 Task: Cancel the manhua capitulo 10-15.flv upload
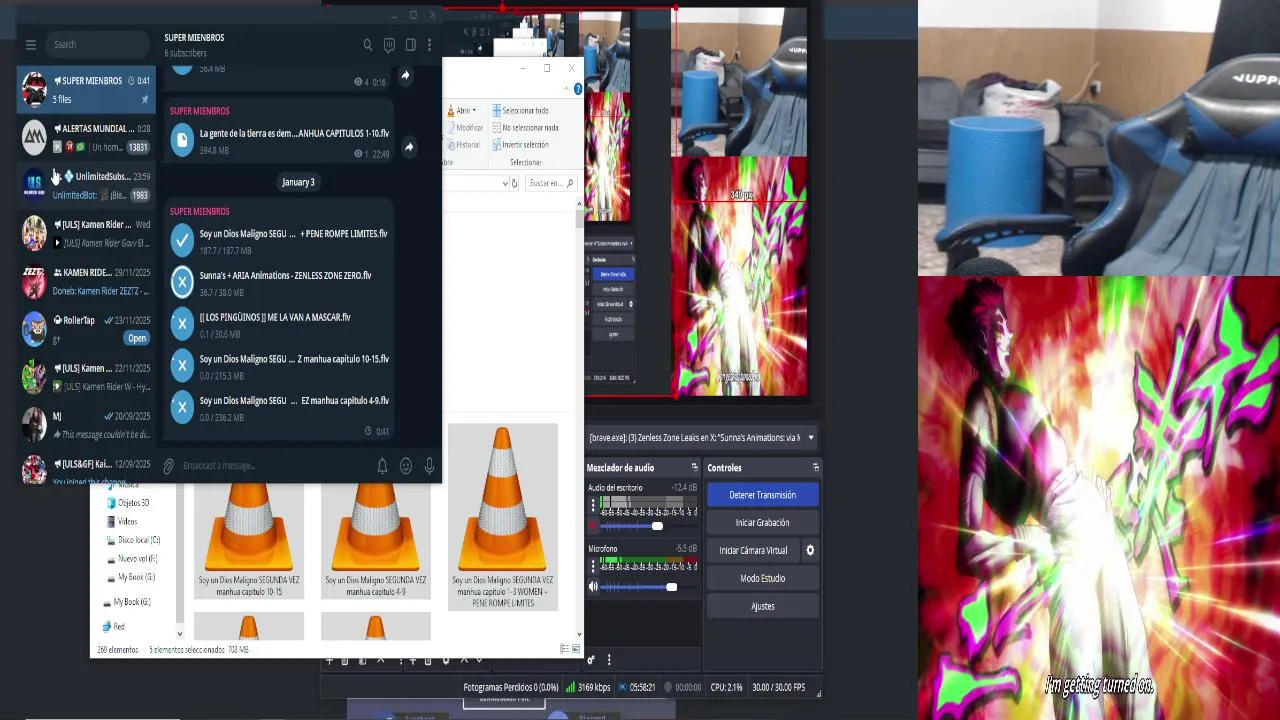coord(182,365)
